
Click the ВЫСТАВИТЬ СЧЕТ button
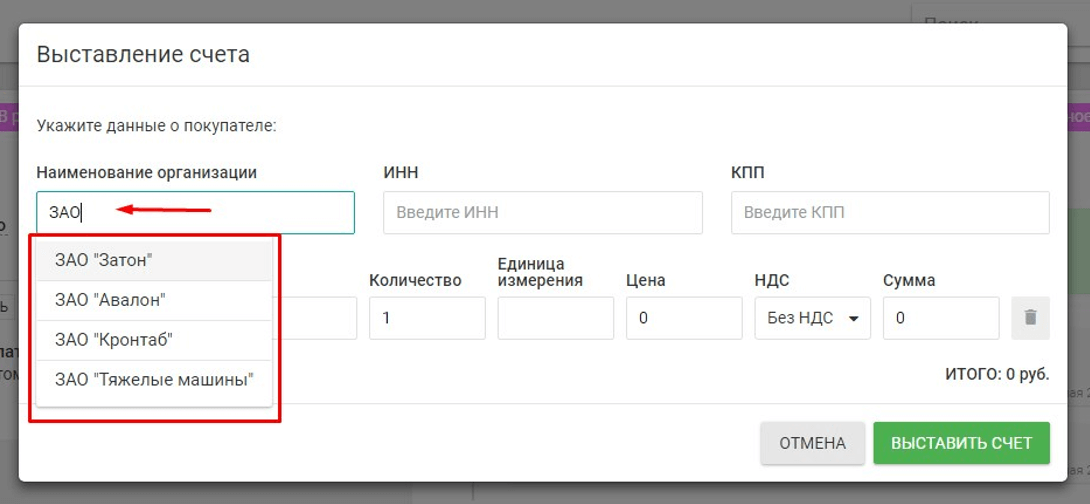[961, 443]
